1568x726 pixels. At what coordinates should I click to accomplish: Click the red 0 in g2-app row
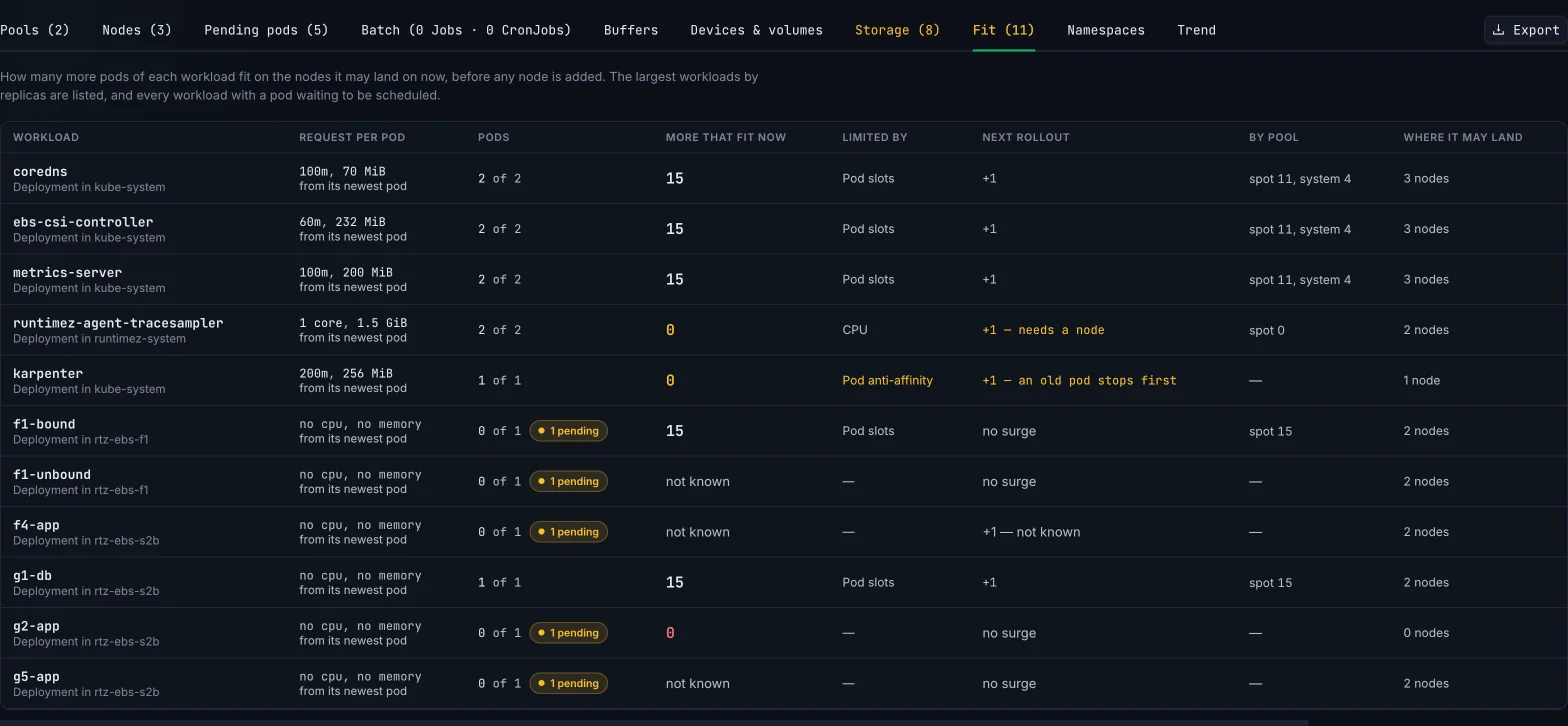point(670,633)
